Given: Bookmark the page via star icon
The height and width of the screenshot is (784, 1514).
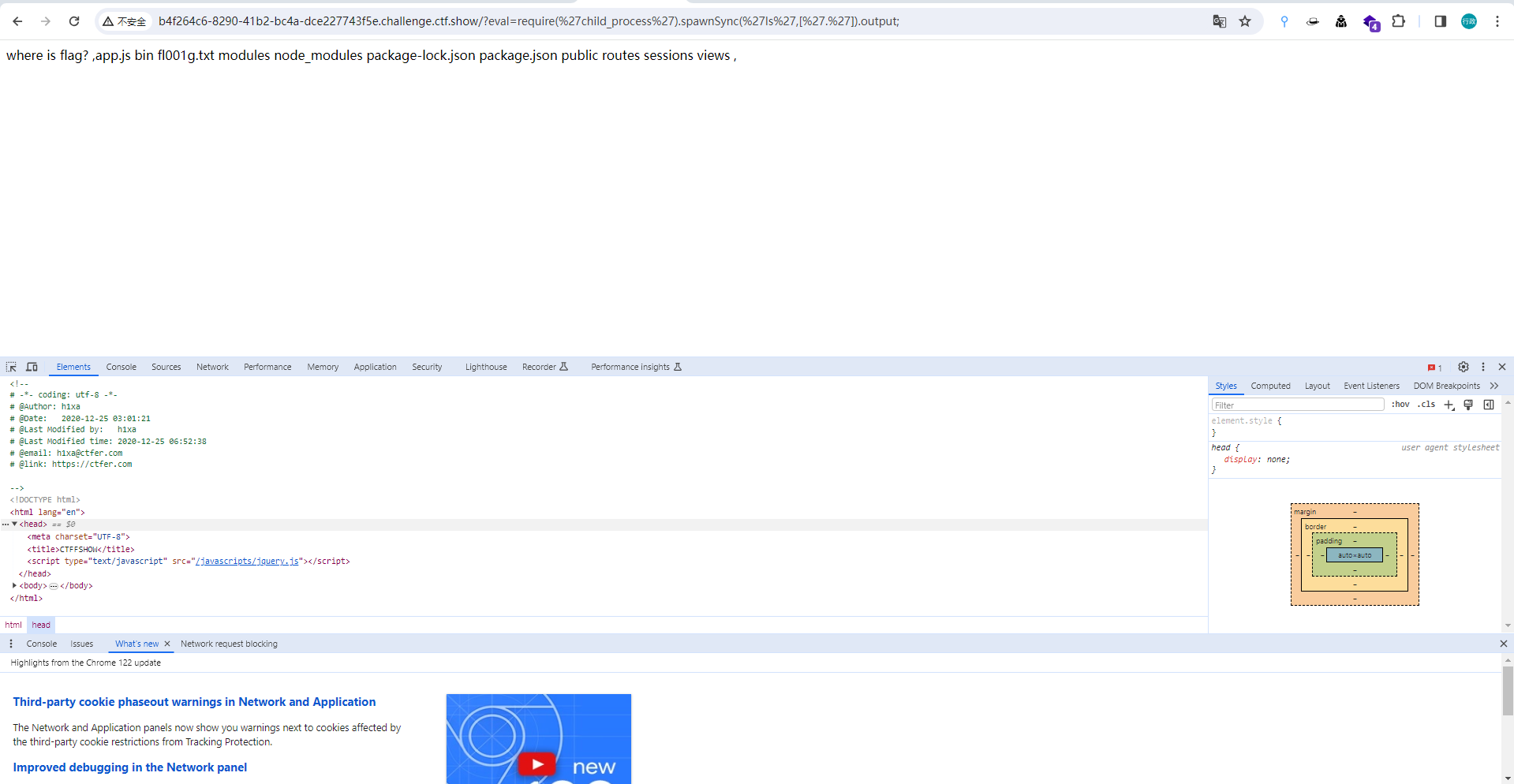Looking at the screenshot, I should 1246,21.
